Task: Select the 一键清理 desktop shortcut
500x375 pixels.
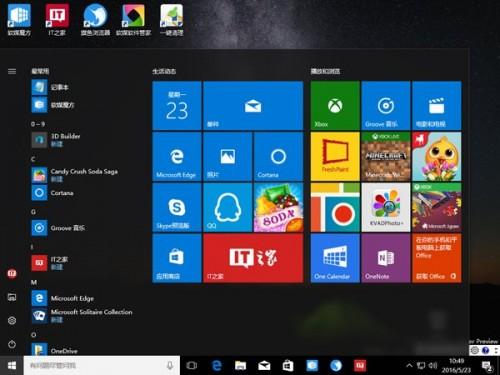Action: pos(172,19)
